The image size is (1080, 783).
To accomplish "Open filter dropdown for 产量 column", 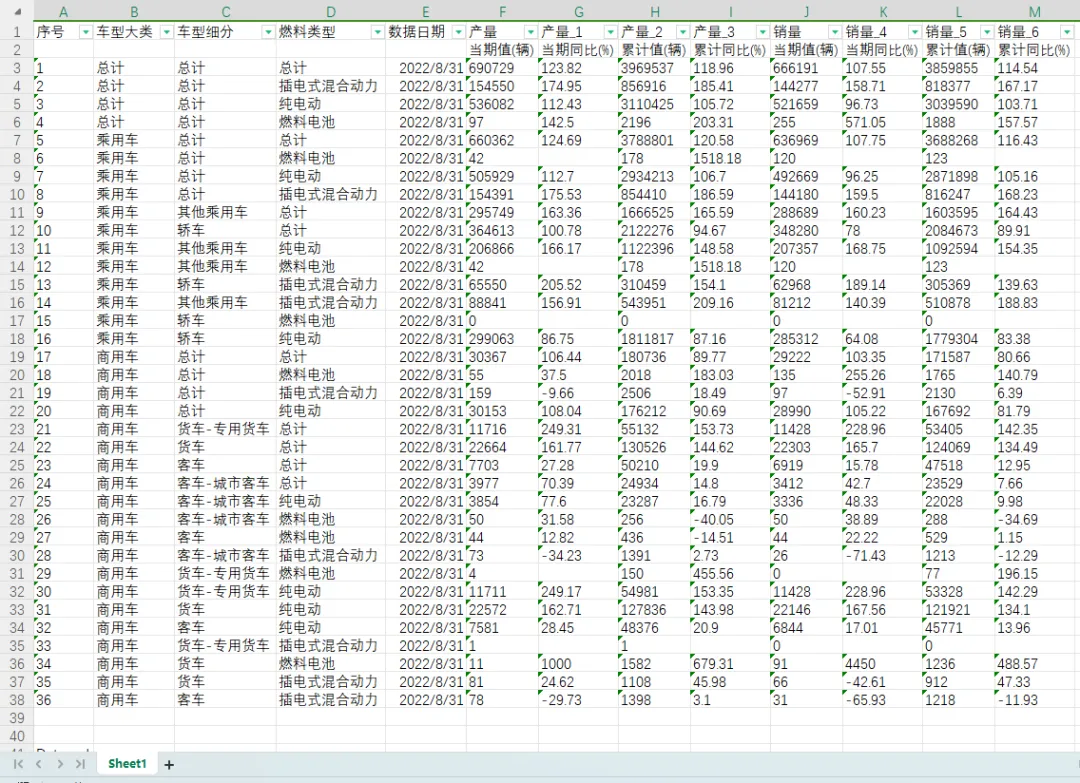I will 530,32.
